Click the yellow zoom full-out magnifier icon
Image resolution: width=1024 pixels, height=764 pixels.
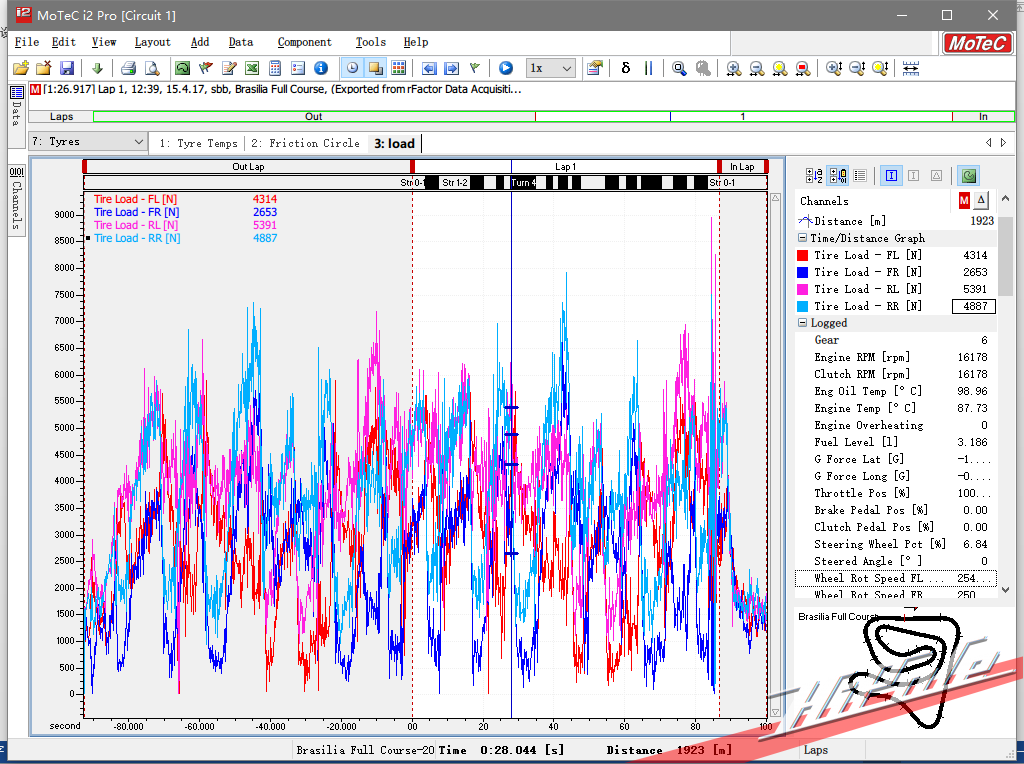tap(780, 68)
